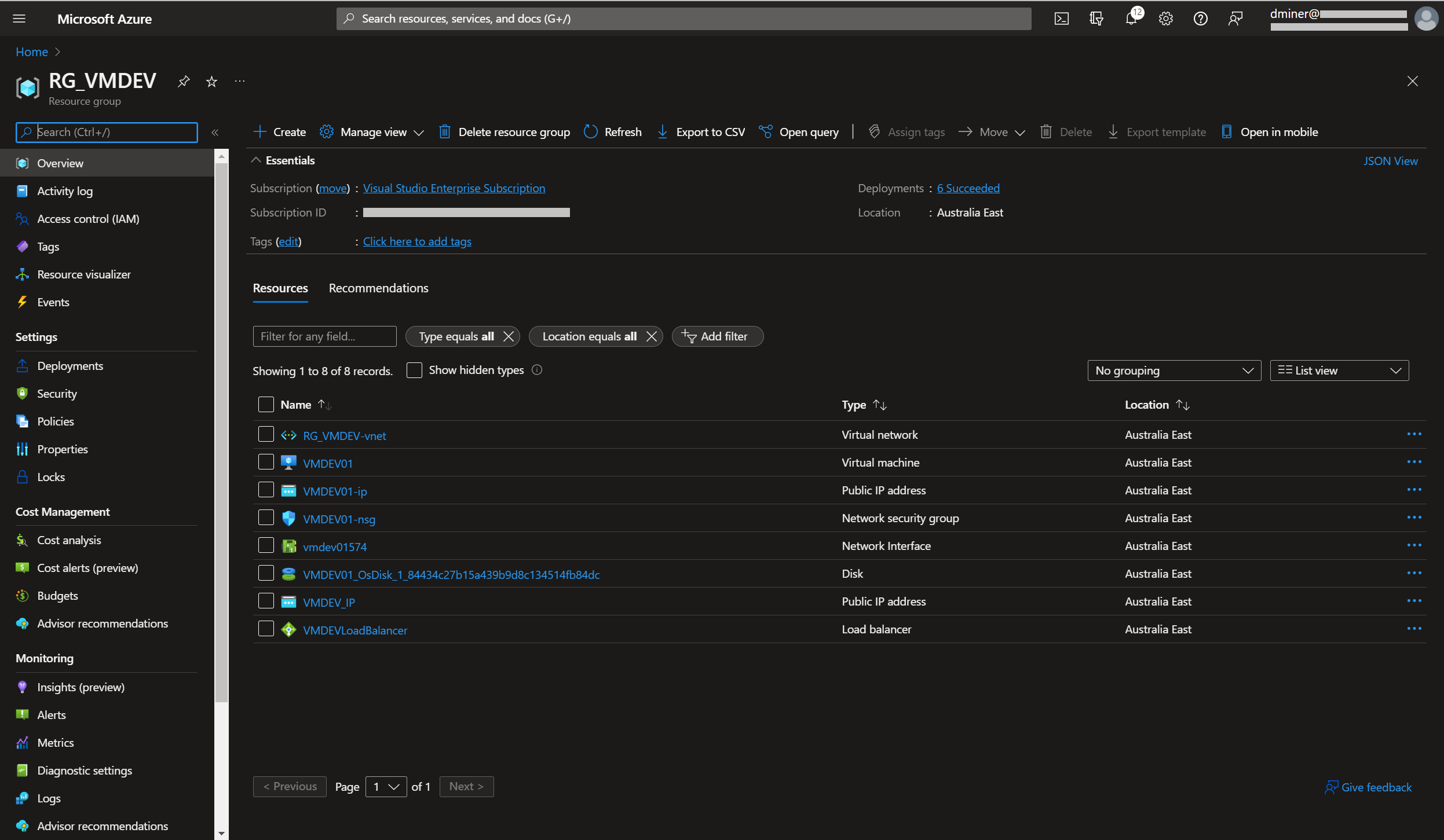1444x840 pixels.
Task: Switch to the Recommendations tab
Action: coord(378,288)
